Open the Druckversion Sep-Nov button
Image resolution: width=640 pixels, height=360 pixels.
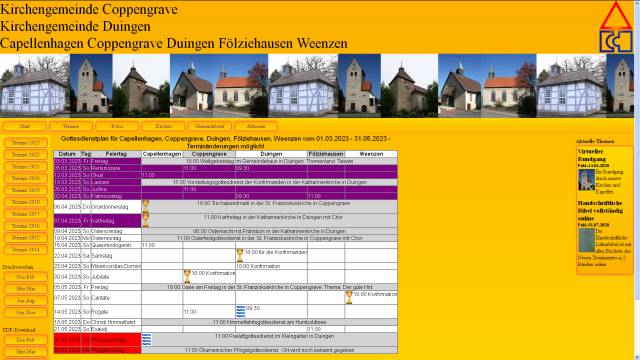coord(26,312)
